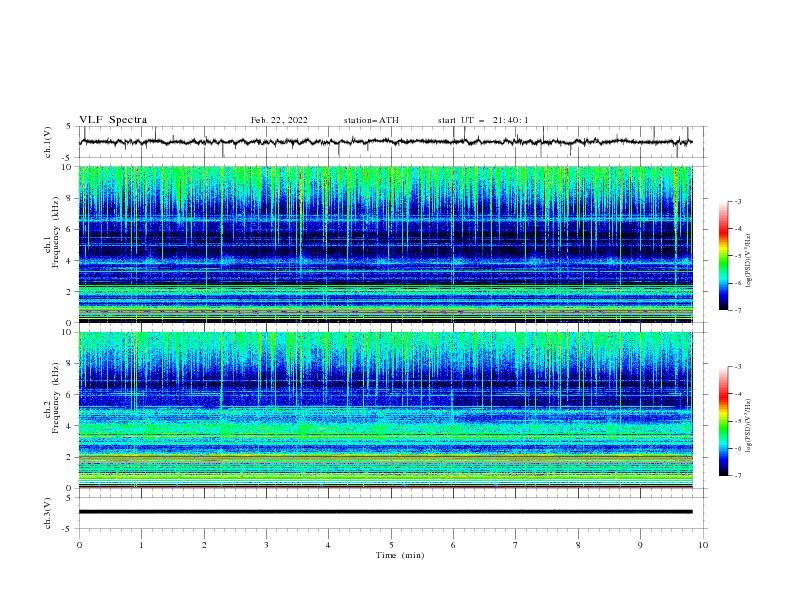This screenshot has width=792, height=612.
Task: Click the "10" label on the time axis
Action: coord(703,545)
